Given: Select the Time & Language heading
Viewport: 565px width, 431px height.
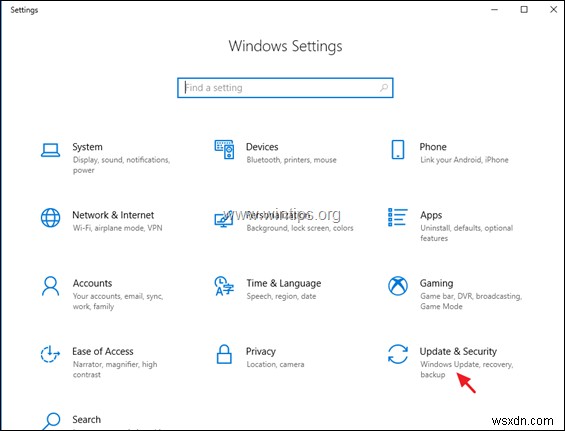Looking at the screenshot, I should (284, 283).
